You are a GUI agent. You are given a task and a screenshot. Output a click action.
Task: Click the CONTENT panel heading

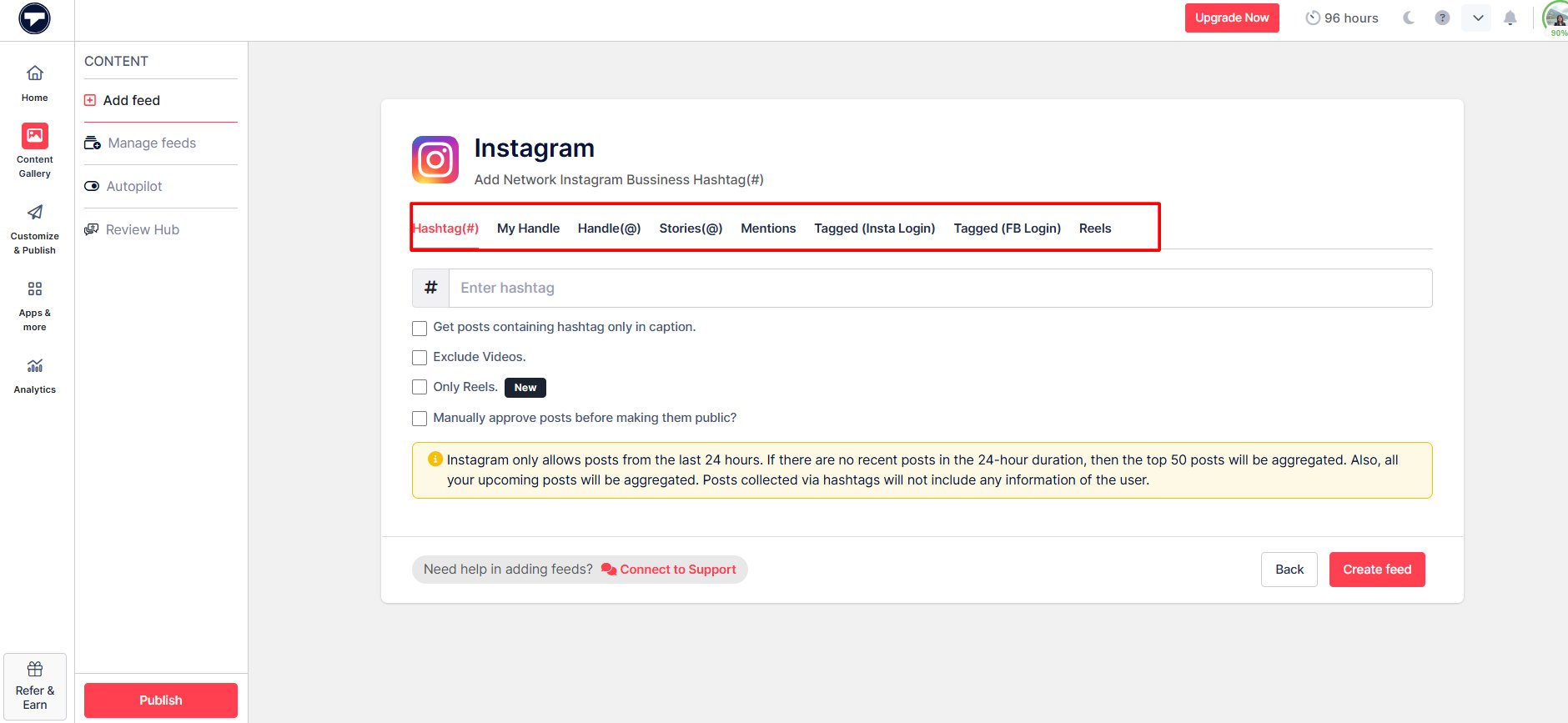click(116, 61)
